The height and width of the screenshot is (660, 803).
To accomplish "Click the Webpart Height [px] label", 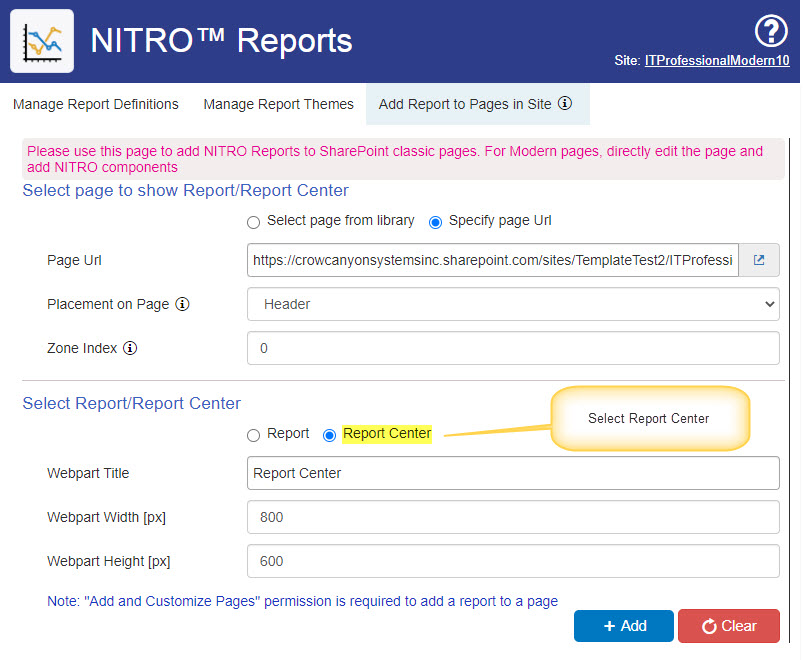I will coord(109,561).
